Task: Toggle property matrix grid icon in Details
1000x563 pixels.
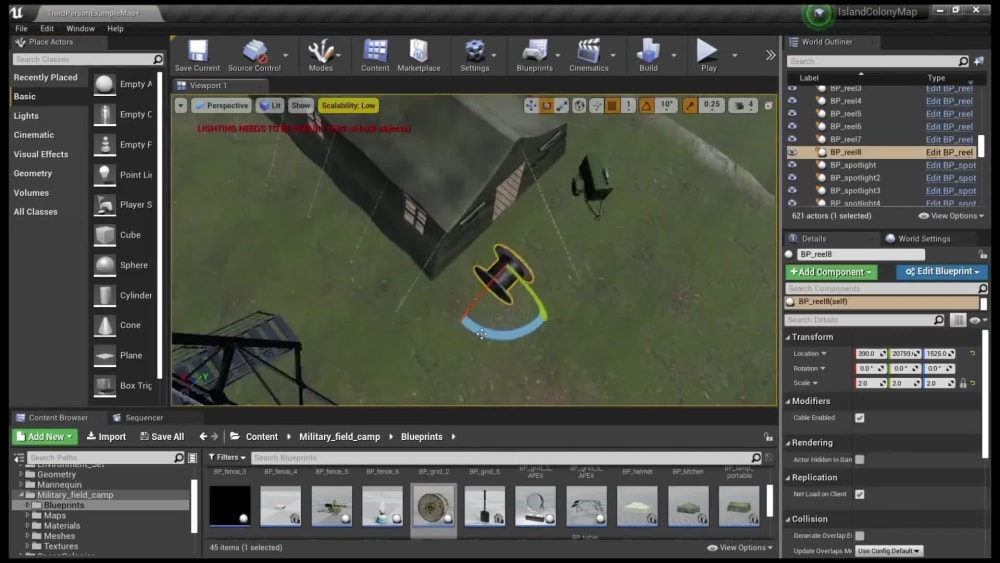Action: (x=958, y=320)
